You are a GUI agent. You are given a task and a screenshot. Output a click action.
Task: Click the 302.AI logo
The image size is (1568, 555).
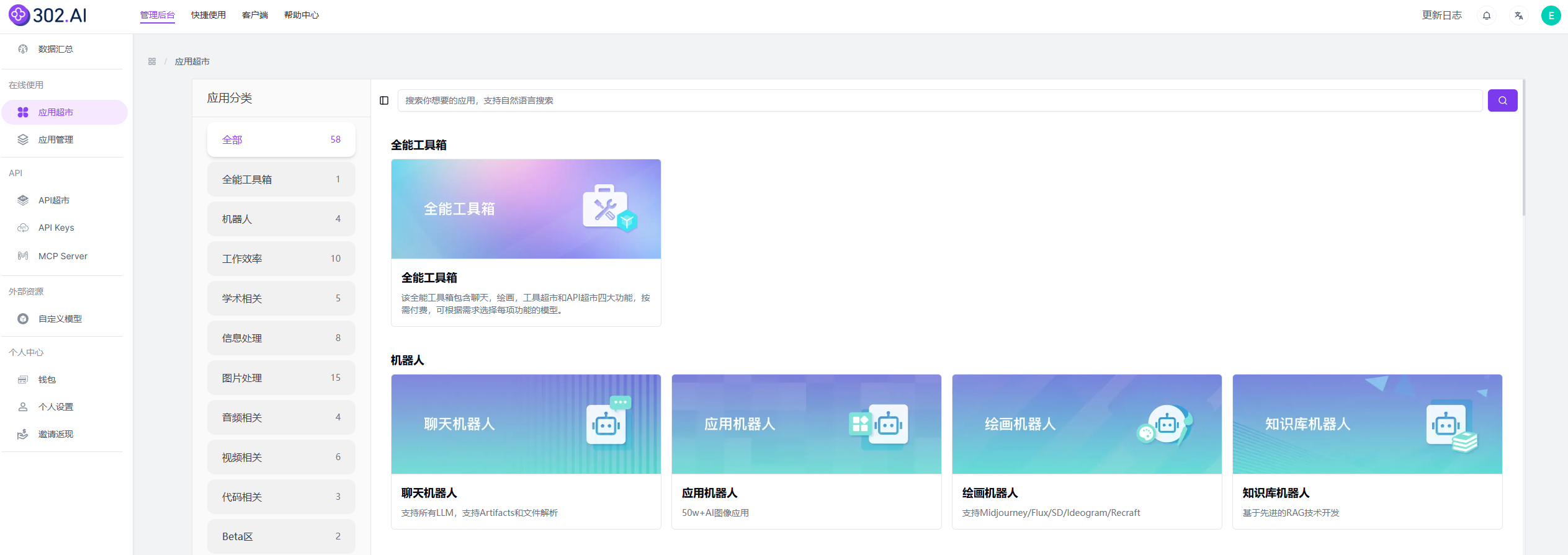click(48, 15)
